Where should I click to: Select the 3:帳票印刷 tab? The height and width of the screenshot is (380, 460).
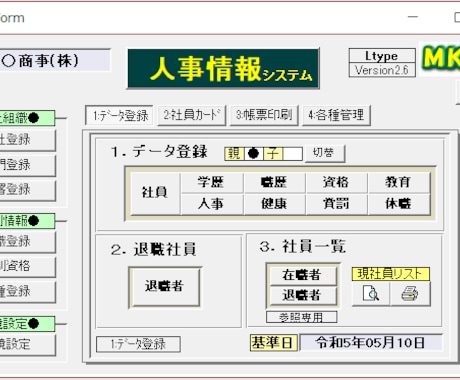pos(264,115)
